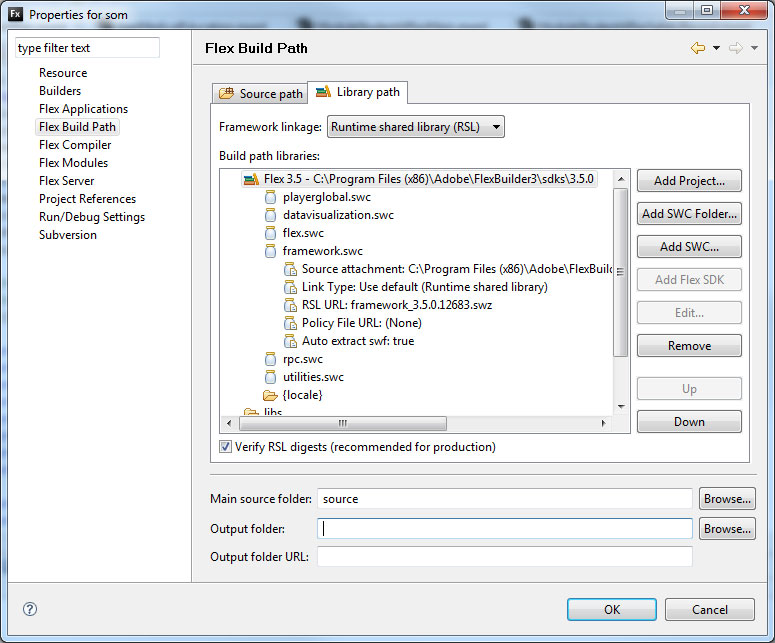Click the Source path tab folder icon
775x643 pixels.
(x=226, y=93)
